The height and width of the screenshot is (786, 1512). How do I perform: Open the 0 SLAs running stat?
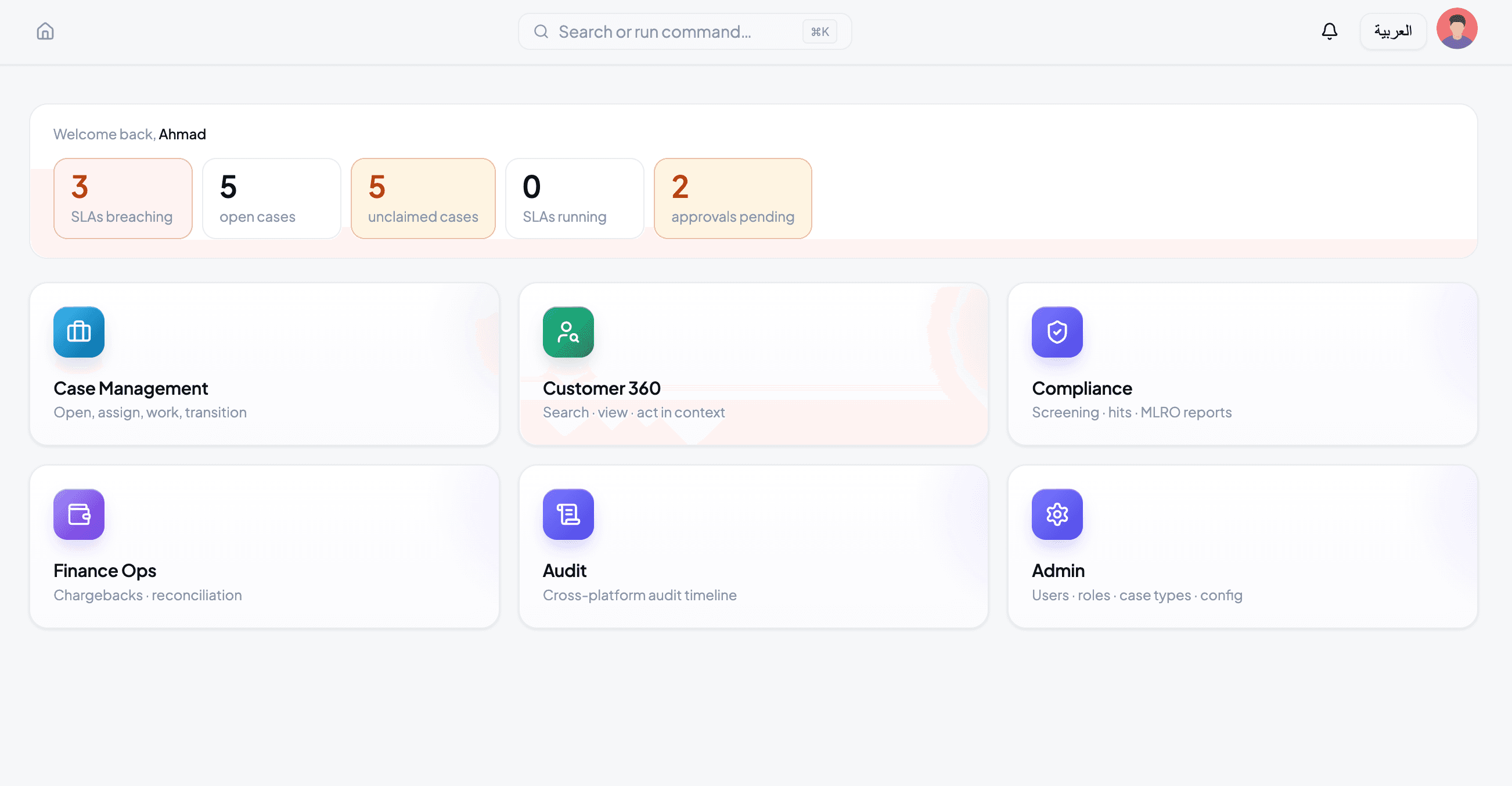coord(574,199)
